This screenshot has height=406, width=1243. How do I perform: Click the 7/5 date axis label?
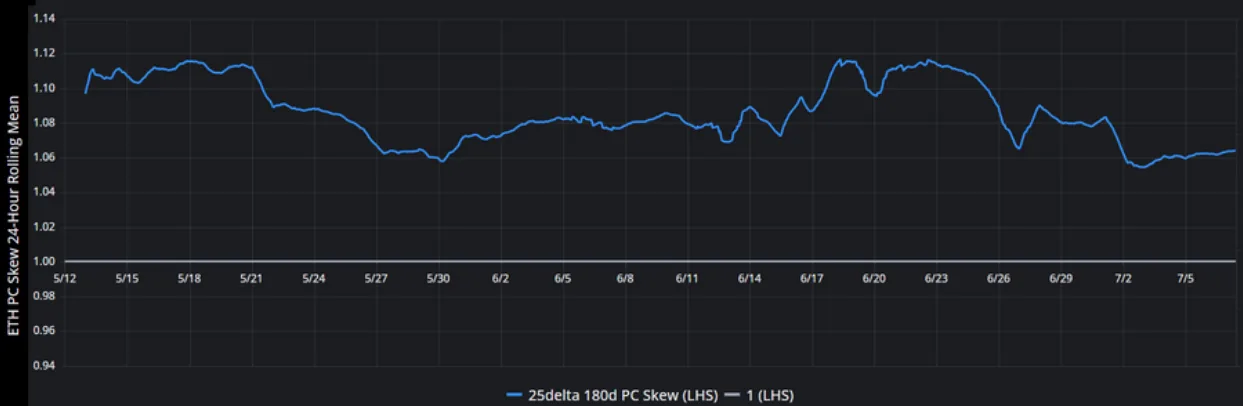tap(1186, 278)
